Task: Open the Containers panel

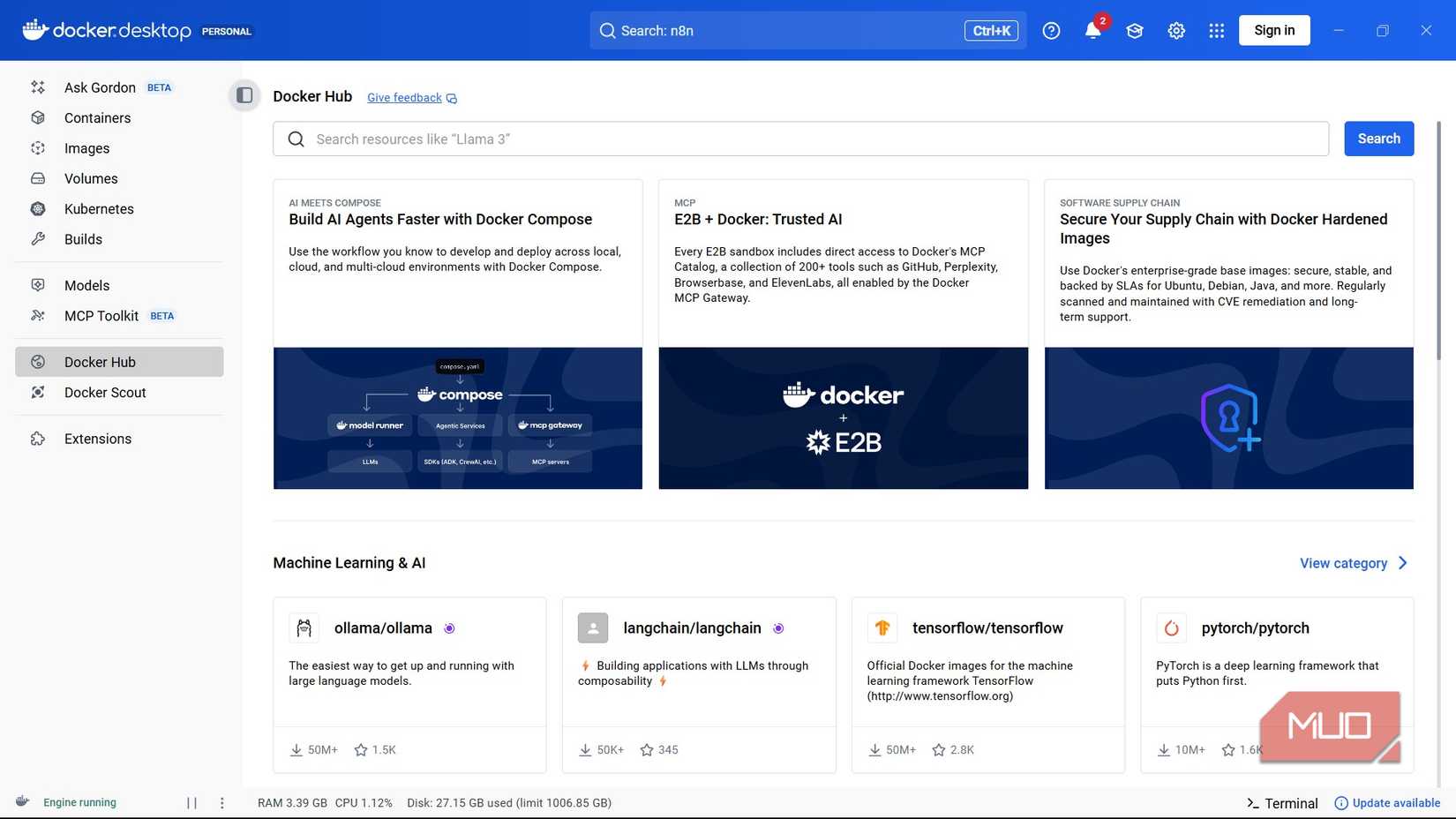Action: (97, 117)
